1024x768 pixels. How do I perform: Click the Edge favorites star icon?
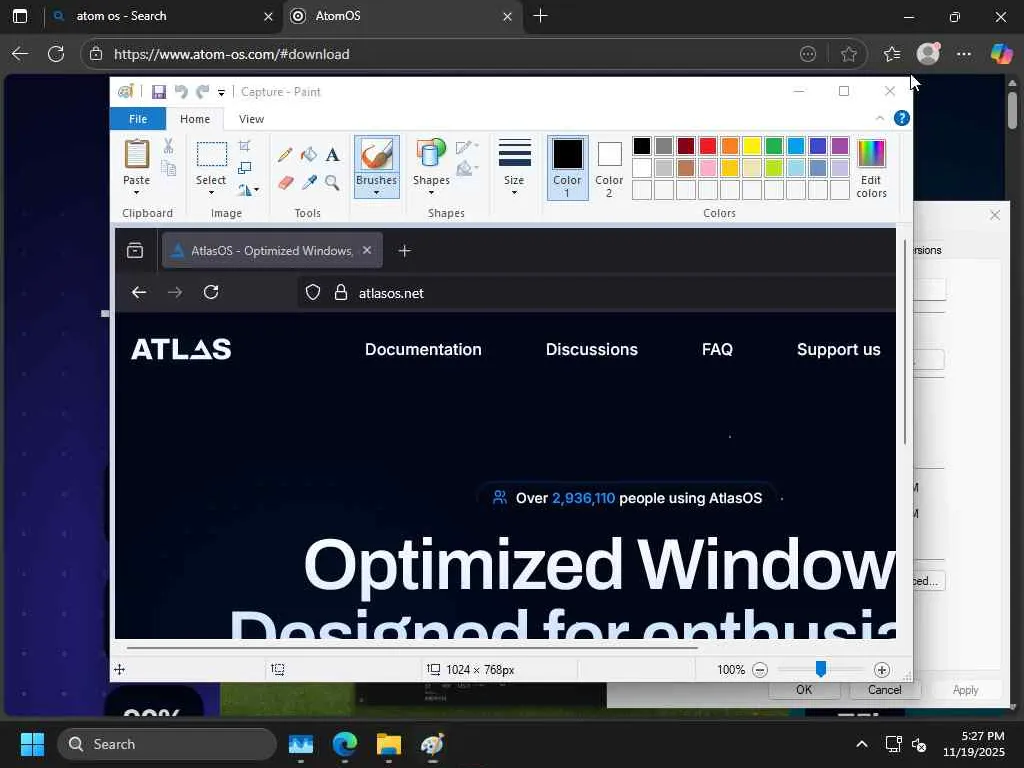click(x=848, y=54)
